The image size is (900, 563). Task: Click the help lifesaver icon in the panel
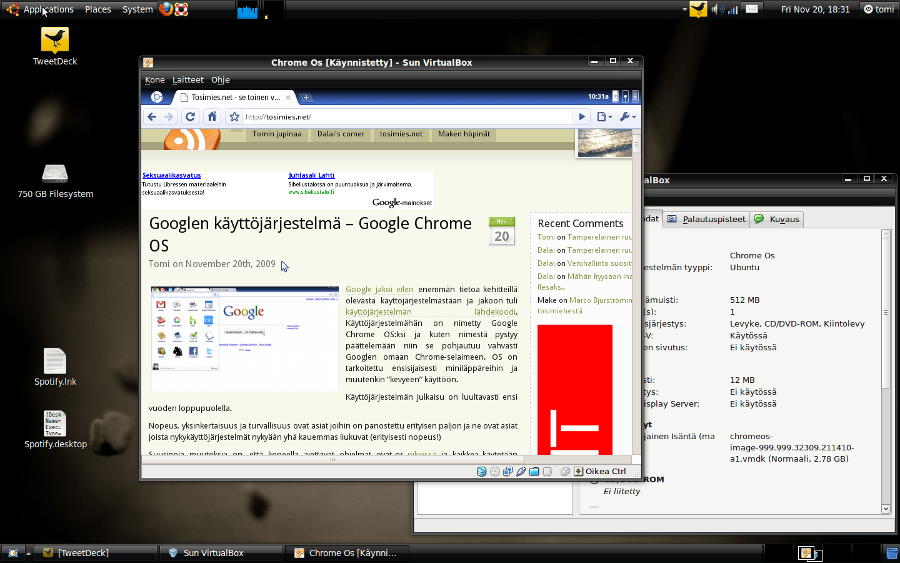(x=181, y=9)
